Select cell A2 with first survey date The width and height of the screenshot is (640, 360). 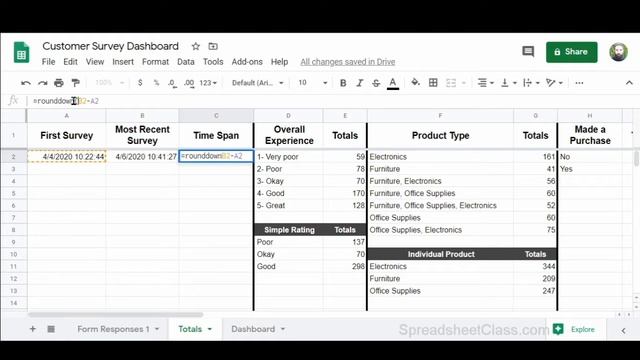pyautogui.click(x=67, y=157)
